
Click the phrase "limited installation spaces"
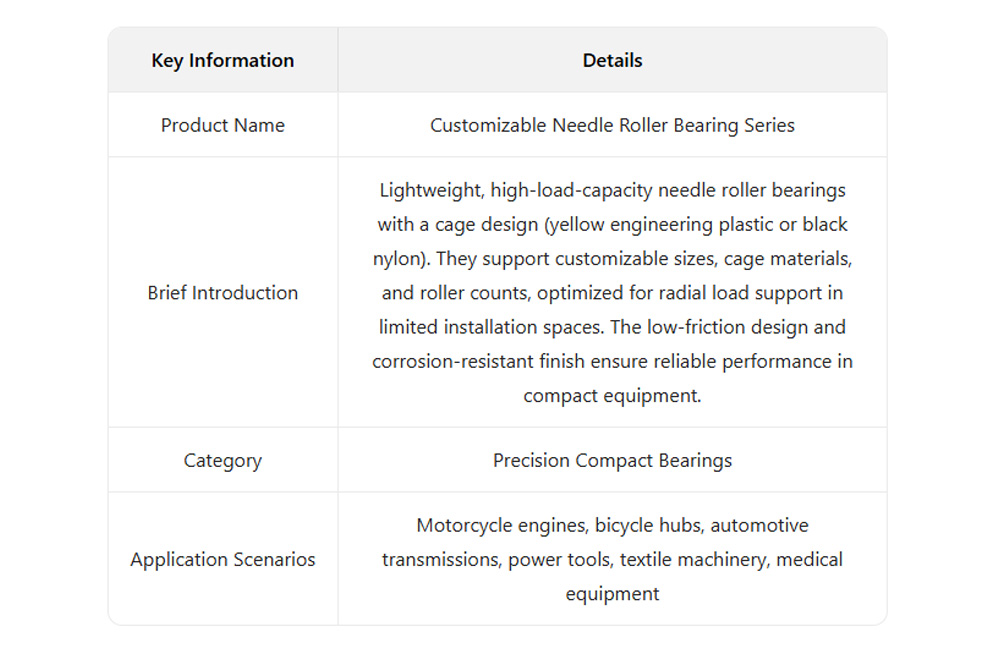[489, 327]
